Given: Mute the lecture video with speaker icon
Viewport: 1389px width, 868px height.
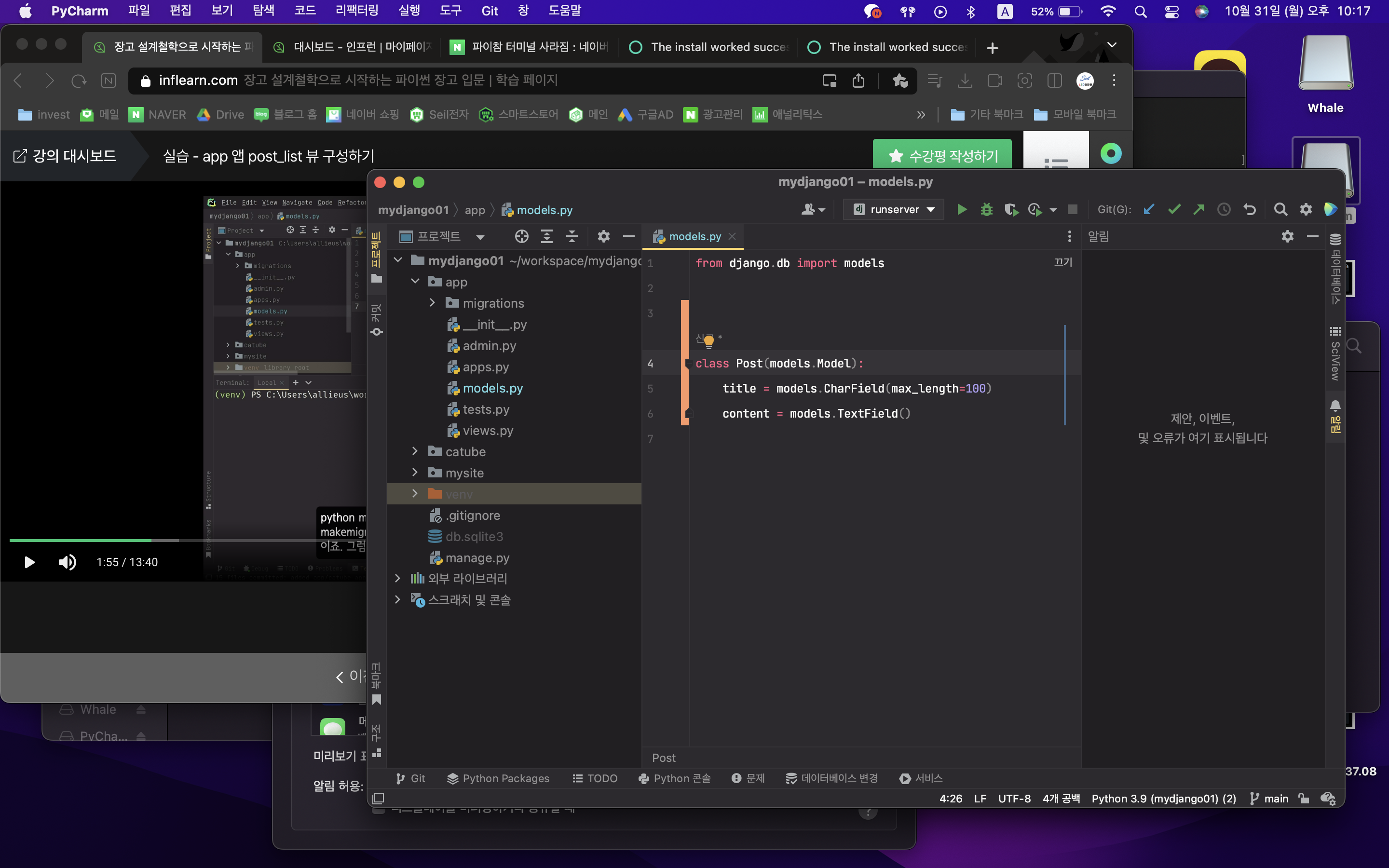Looking at the screenshot, I should point(67,562).
